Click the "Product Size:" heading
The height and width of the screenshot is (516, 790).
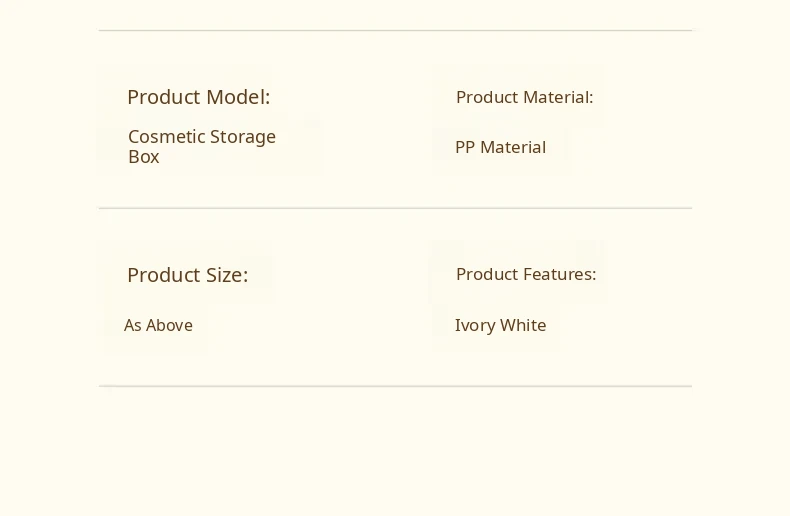187,275
